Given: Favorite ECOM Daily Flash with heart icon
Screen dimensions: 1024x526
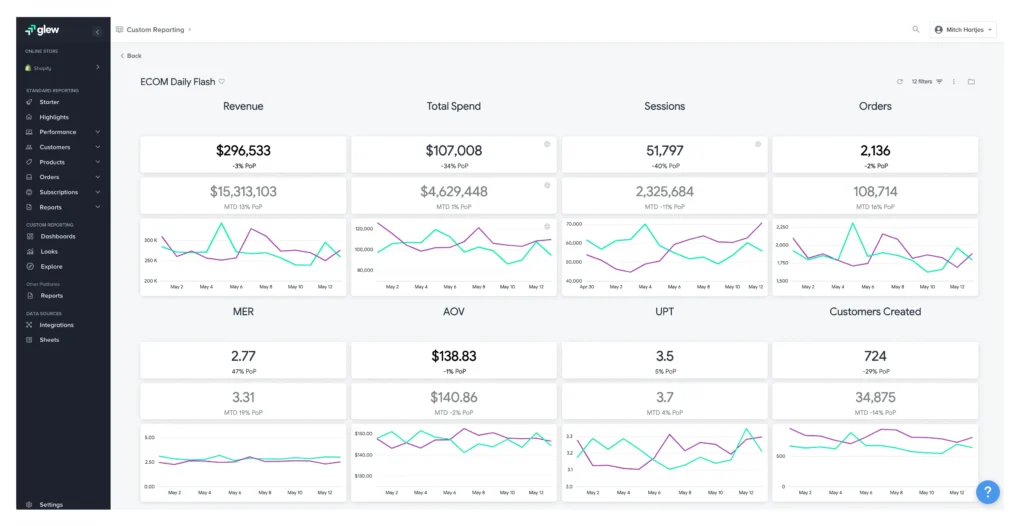Looking at the screenshot, I should tap(222, 82).
